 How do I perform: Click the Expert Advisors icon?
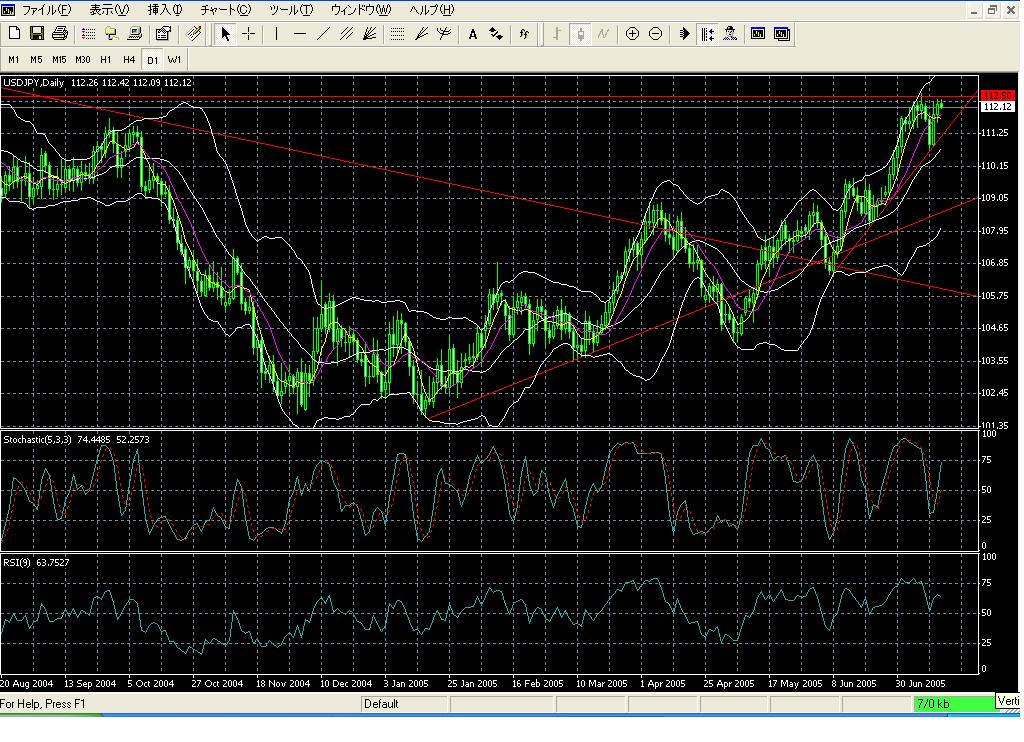(730, 34)
